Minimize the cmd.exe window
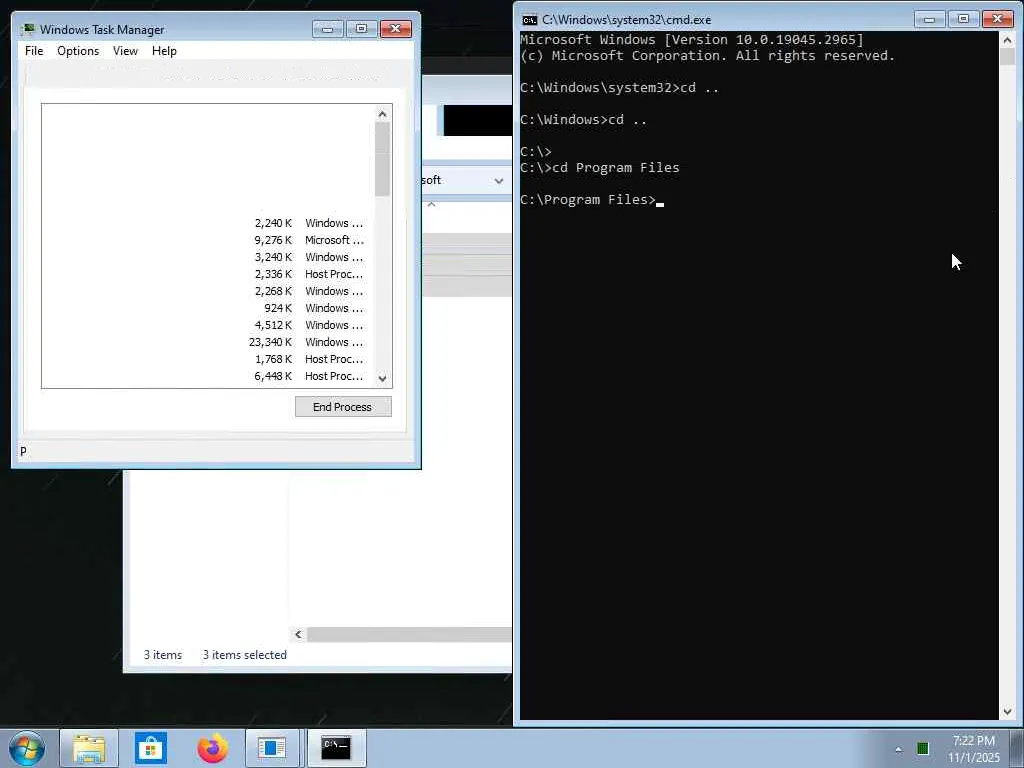The height and width of the screenshot is (768, 1024). pos(929,19)
